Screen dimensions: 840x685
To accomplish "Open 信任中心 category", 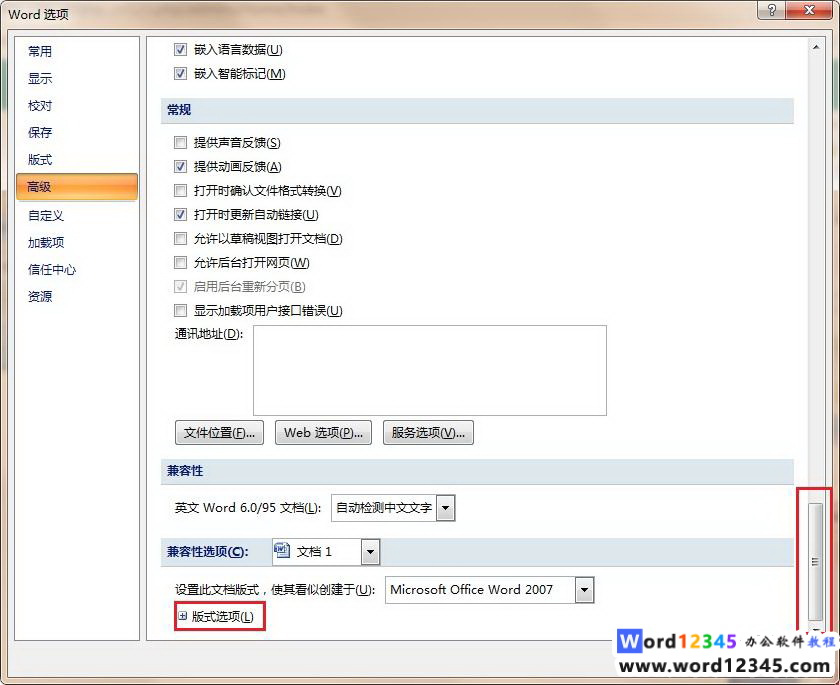I will [52, 269].
